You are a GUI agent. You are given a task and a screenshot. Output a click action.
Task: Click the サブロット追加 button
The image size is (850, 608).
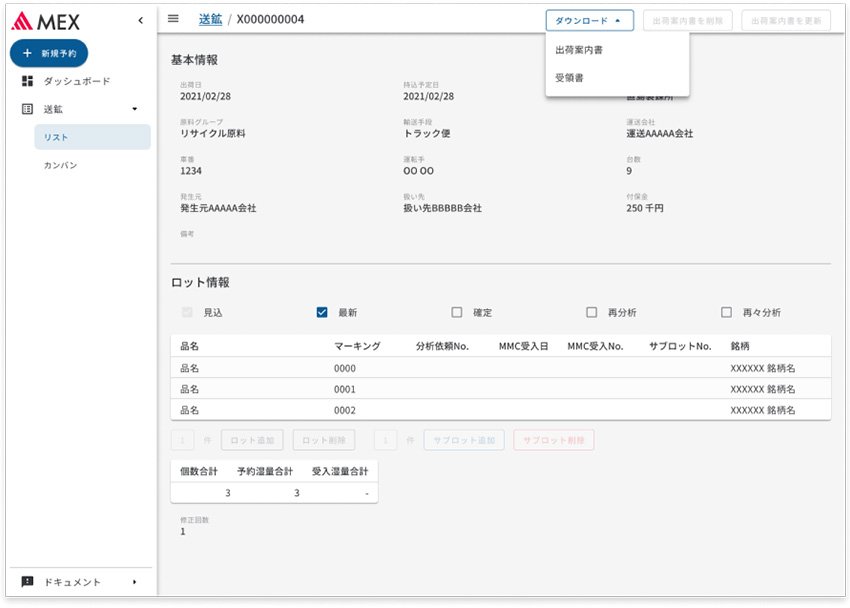464,440
